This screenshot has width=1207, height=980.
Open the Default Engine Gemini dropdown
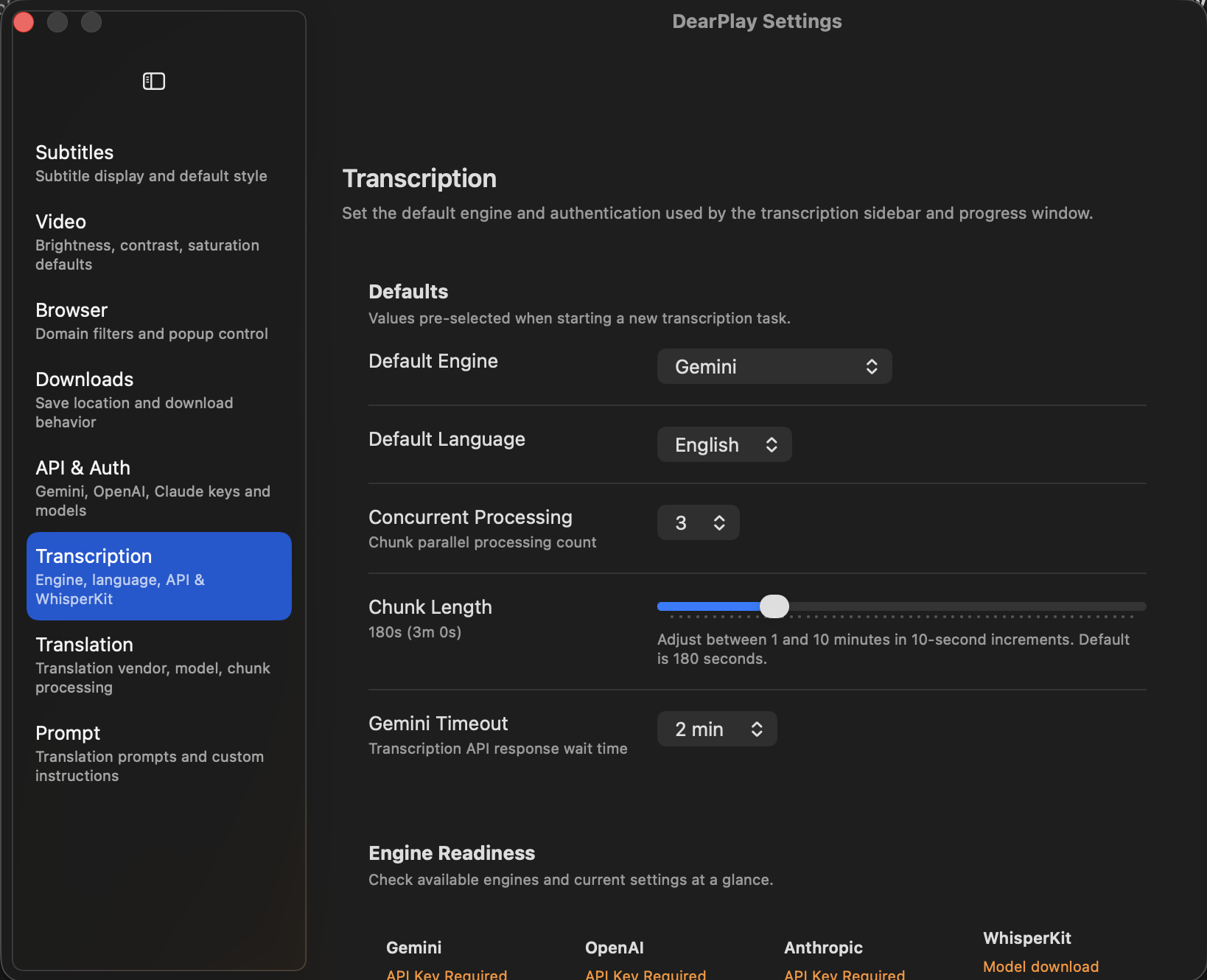(774, 366)
